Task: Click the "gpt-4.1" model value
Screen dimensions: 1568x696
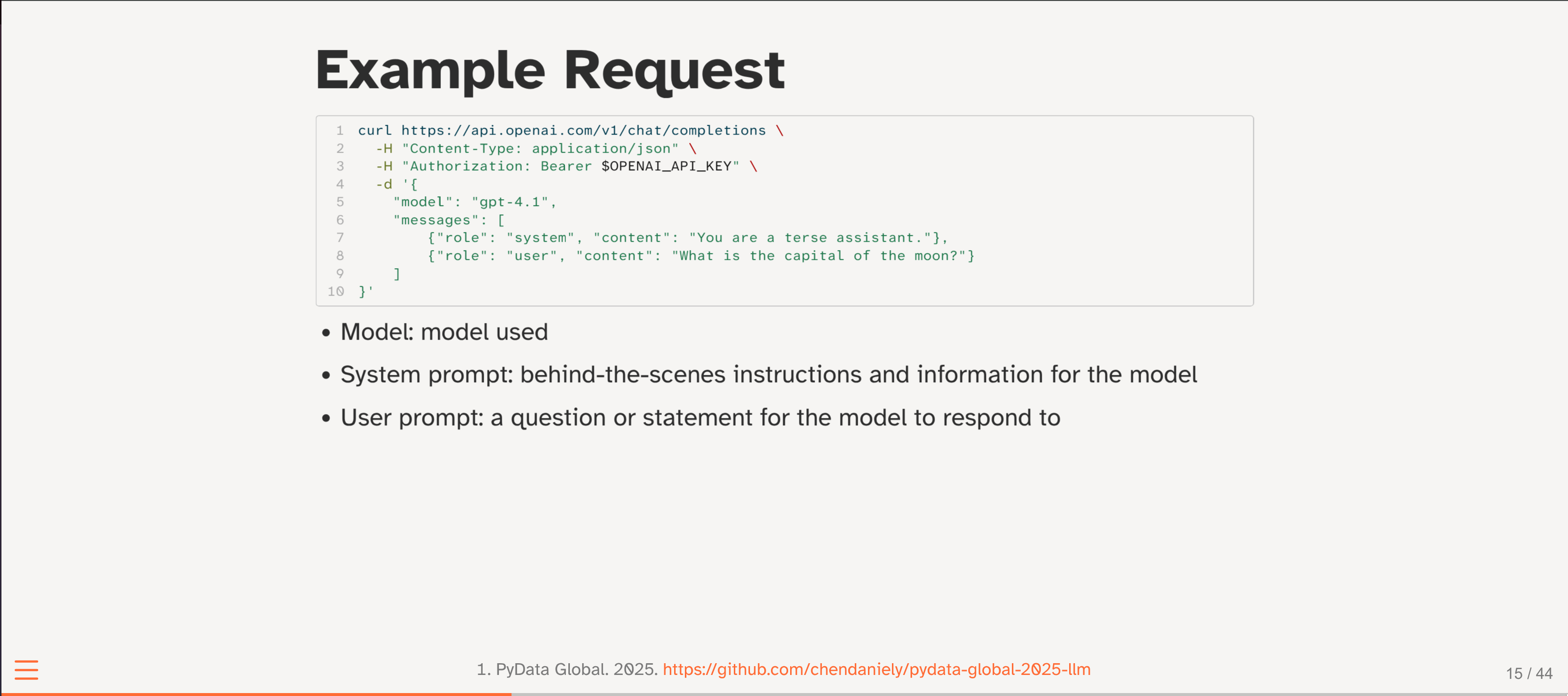Action: pyautogui.click(x=510, y=202)
